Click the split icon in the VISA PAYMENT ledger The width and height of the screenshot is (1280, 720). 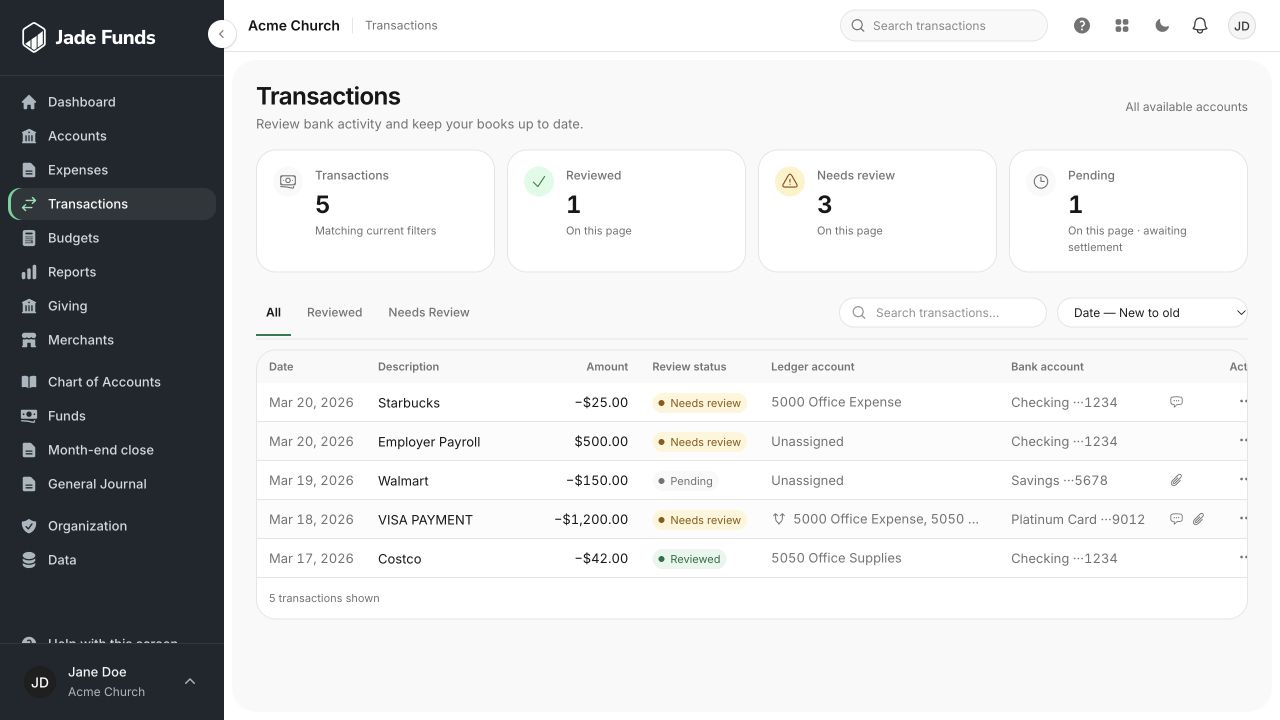click(779, 519)
